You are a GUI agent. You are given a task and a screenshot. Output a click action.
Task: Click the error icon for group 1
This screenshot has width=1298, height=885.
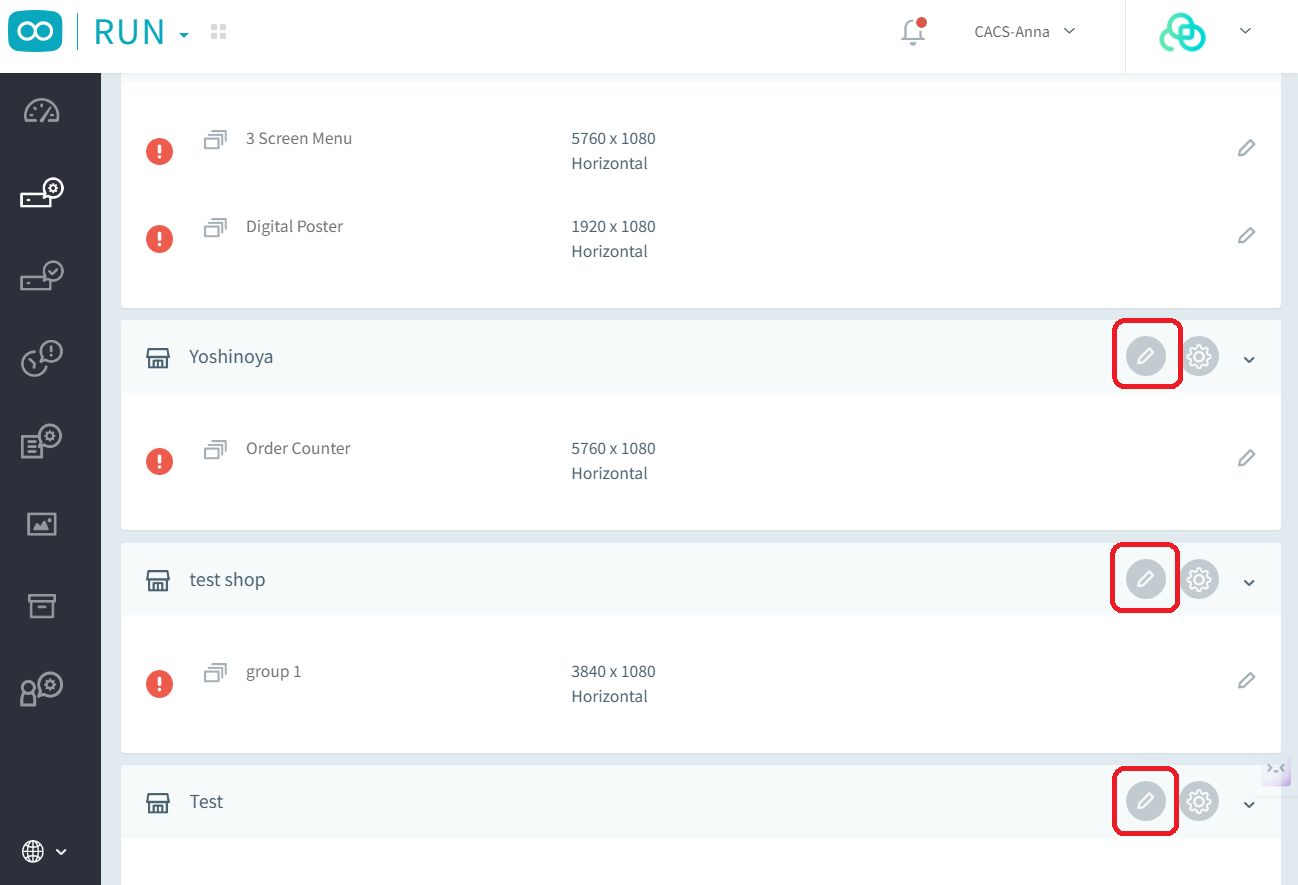click(x=159, y=684)
